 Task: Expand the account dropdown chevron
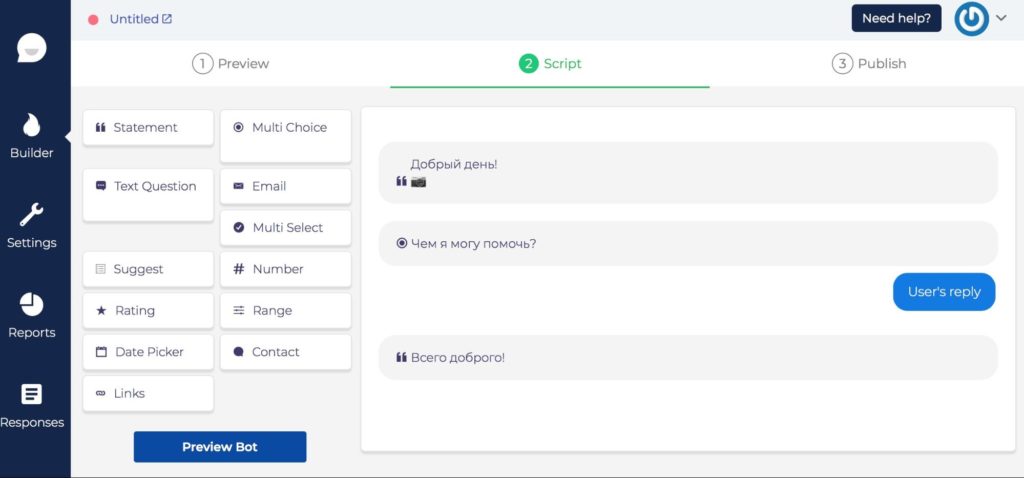coord(1001,18)
